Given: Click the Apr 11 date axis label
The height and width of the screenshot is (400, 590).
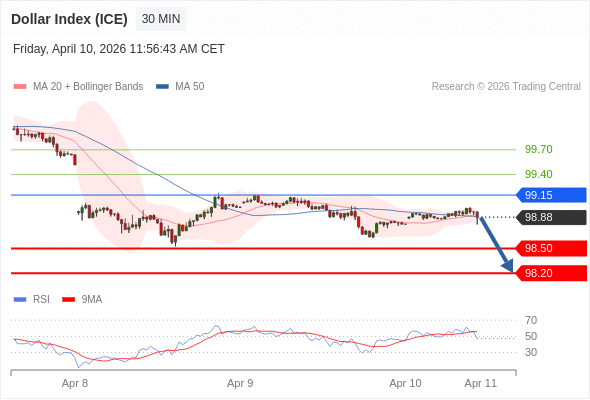Looking at the screenshot, I should coord(481,383).
